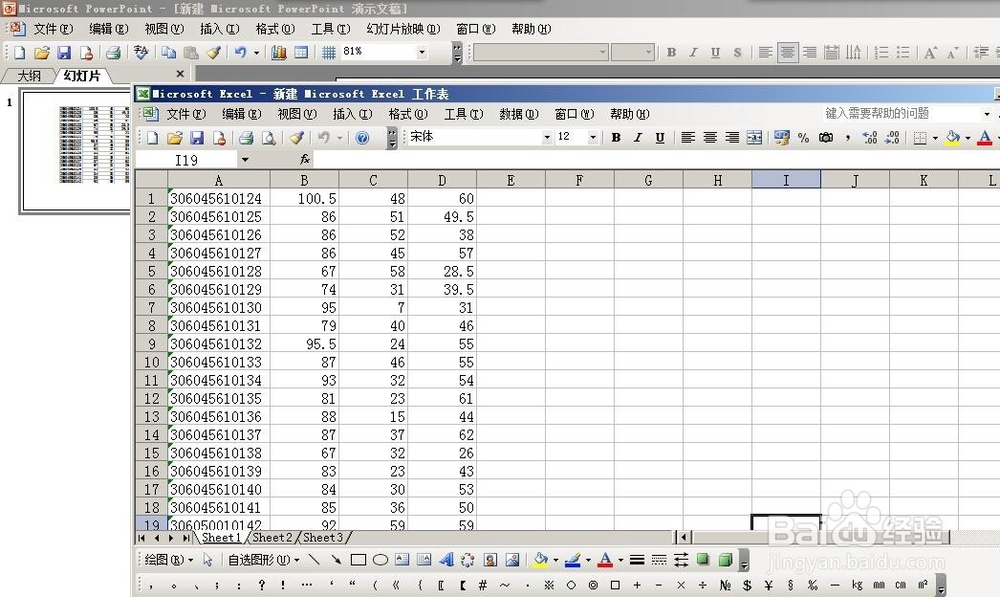Increase decimal places in Excel
Screen dimensions: 1000x597
tap(869, 137)
